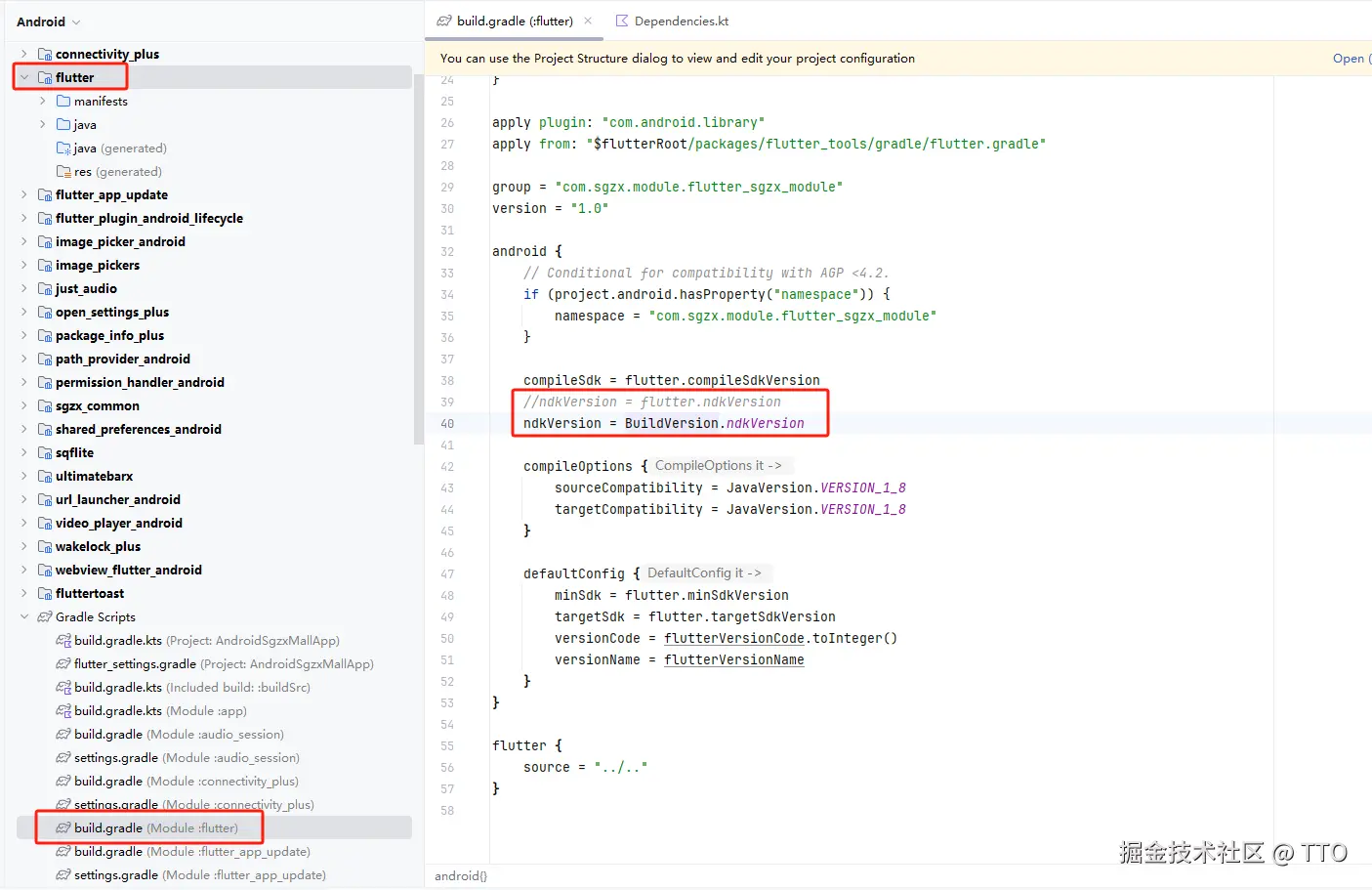Click the path_provider_android module icon

[45, 359]
